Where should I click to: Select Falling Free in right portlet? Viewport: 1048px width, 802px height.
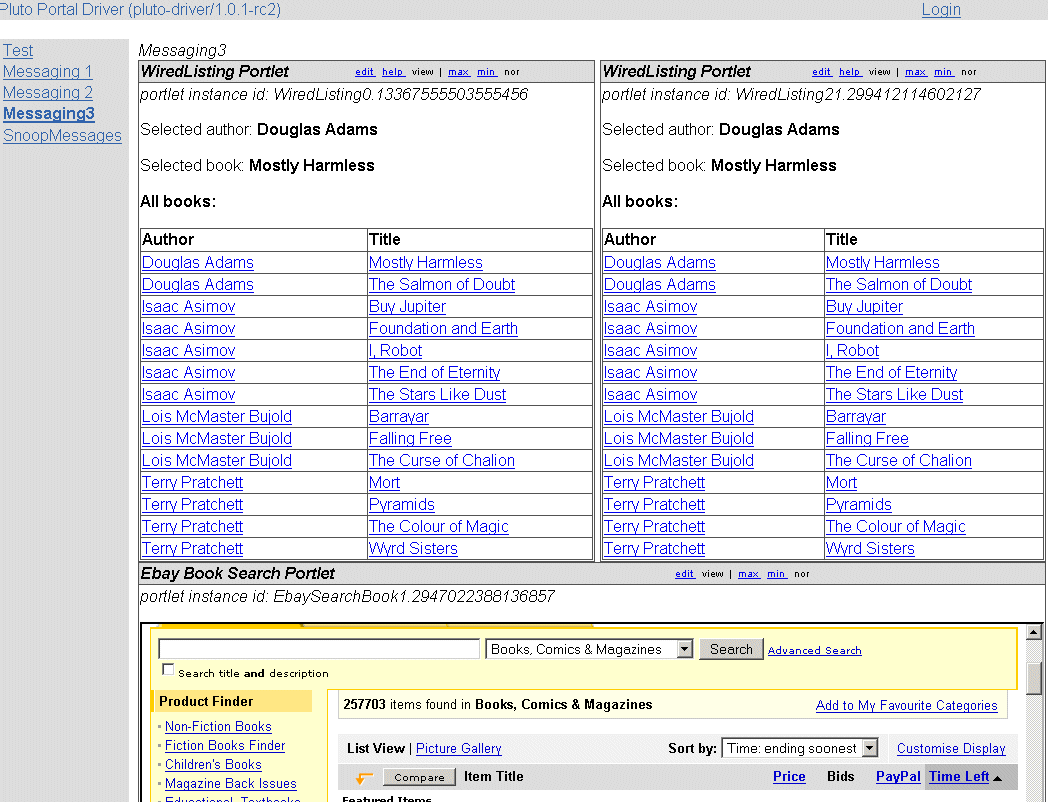[x=868, y=439]
